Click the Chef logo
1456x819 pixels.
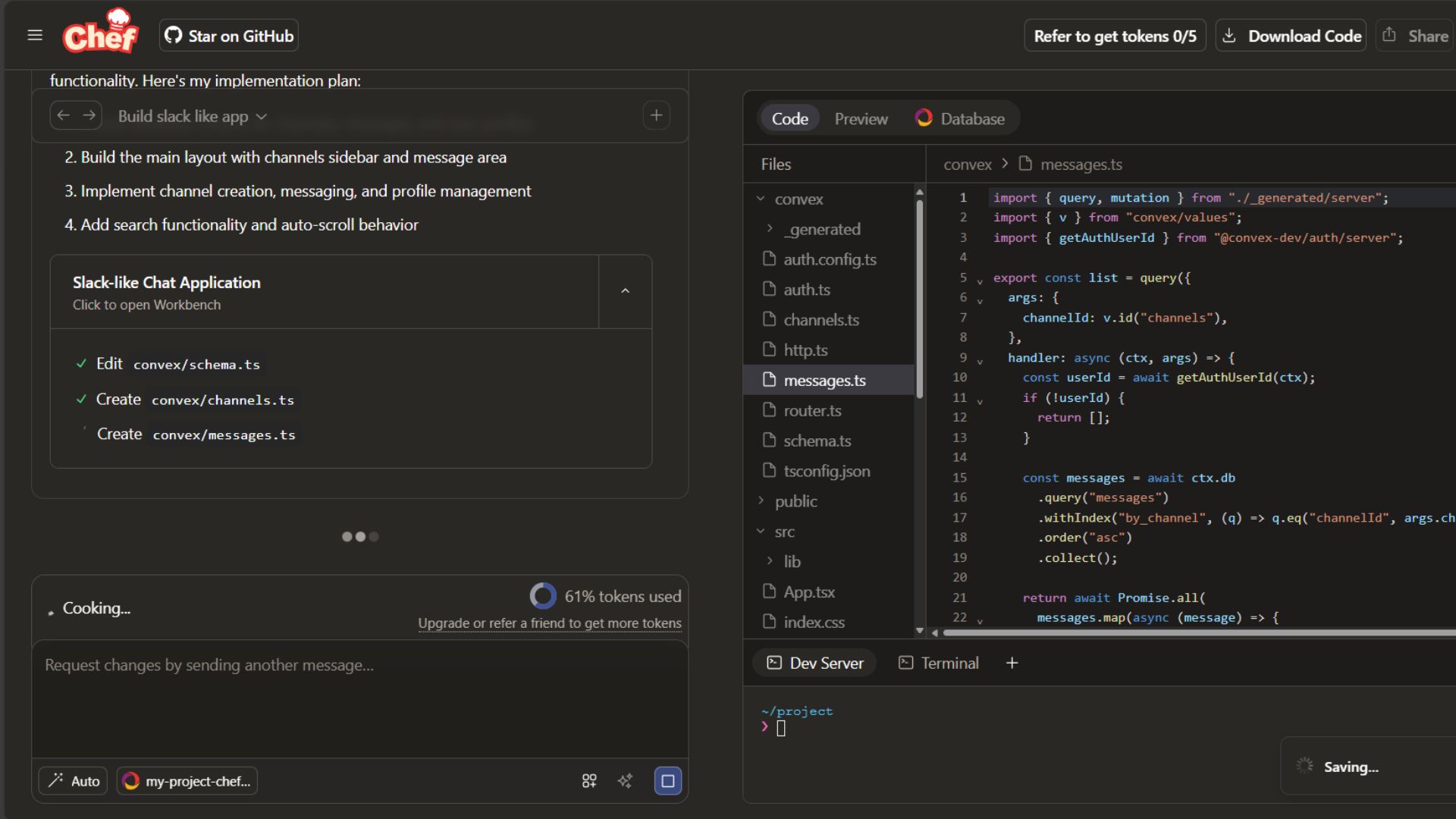tap(100, 34)
